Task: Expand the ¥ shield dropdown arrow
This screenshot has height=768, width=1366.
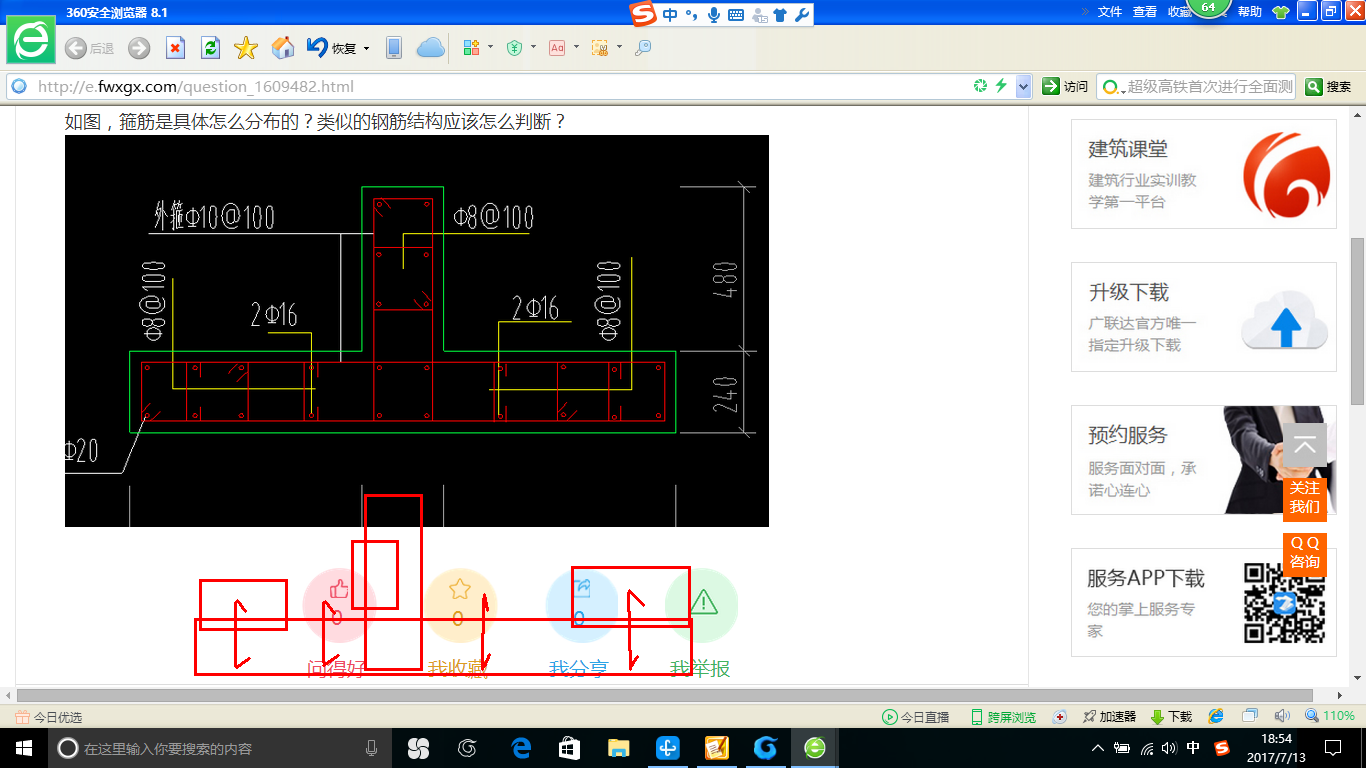Action: coord(533,47)
